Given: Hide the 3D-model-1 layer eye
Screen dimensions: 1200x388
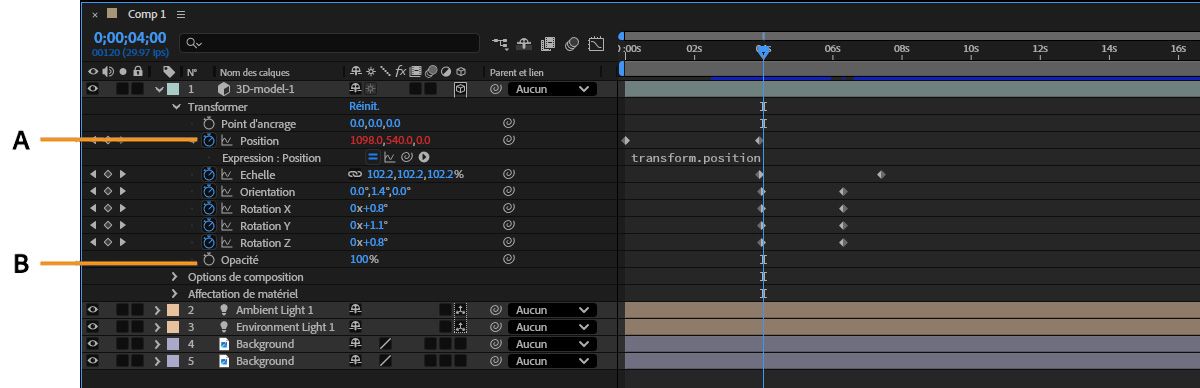Looking at the screenshot, I should [93, 89].
